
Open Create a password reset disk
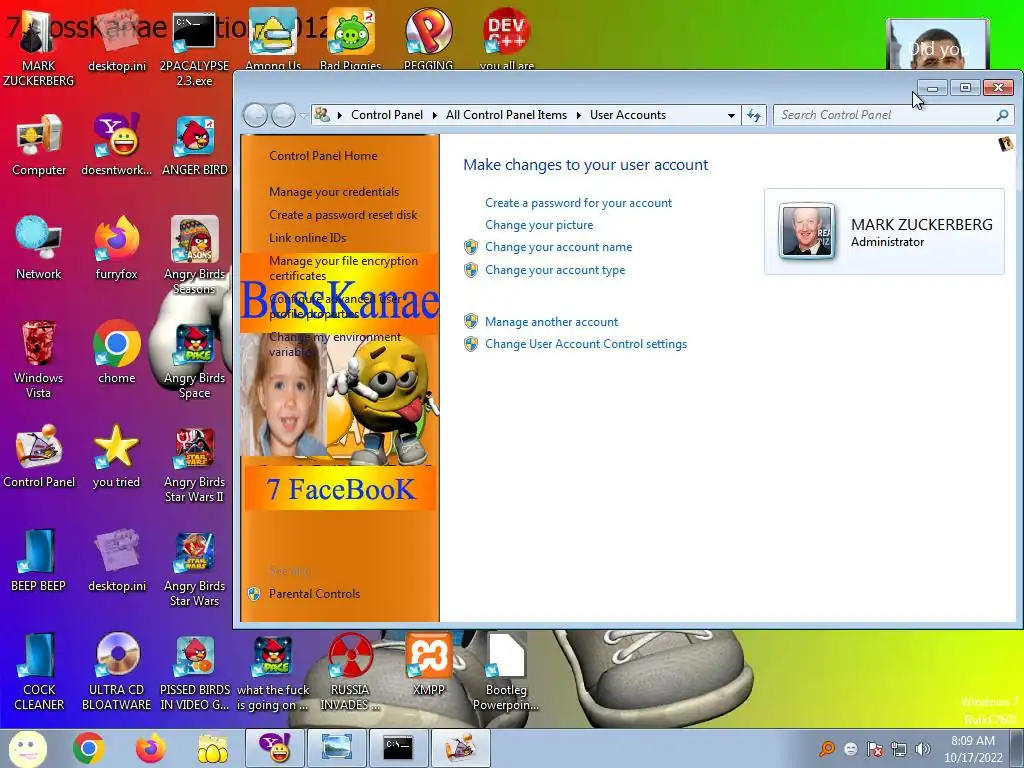343,215
